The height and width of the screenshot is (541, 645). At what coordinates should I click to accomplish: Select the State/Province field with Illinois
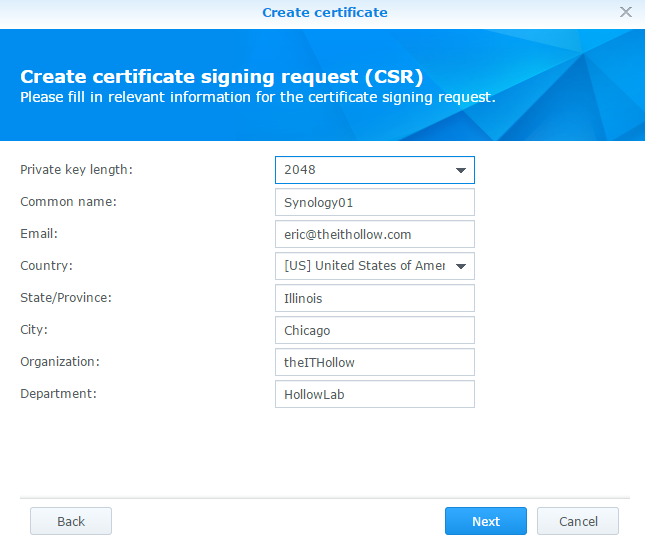click(374, 298)
